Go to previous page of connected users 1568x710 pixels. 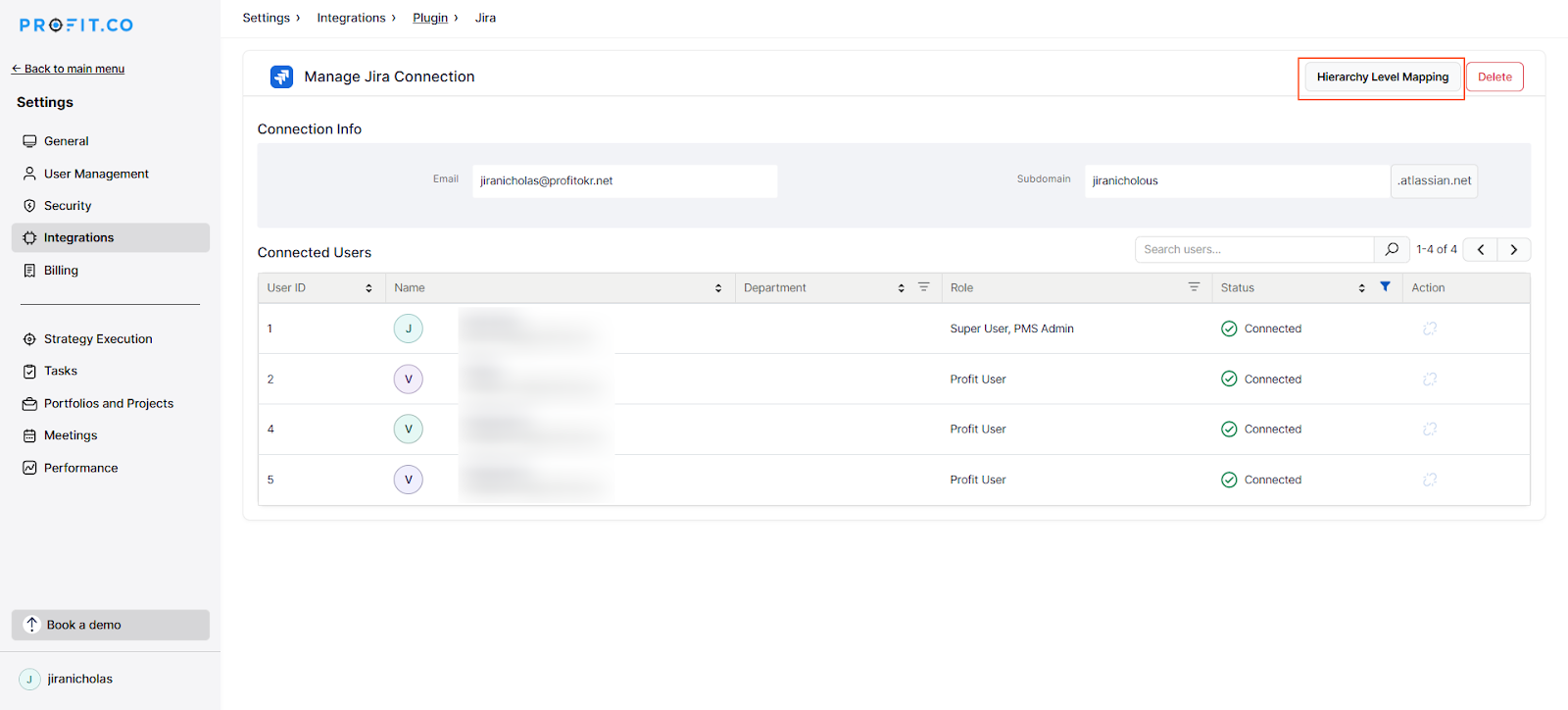[1481, 249]
